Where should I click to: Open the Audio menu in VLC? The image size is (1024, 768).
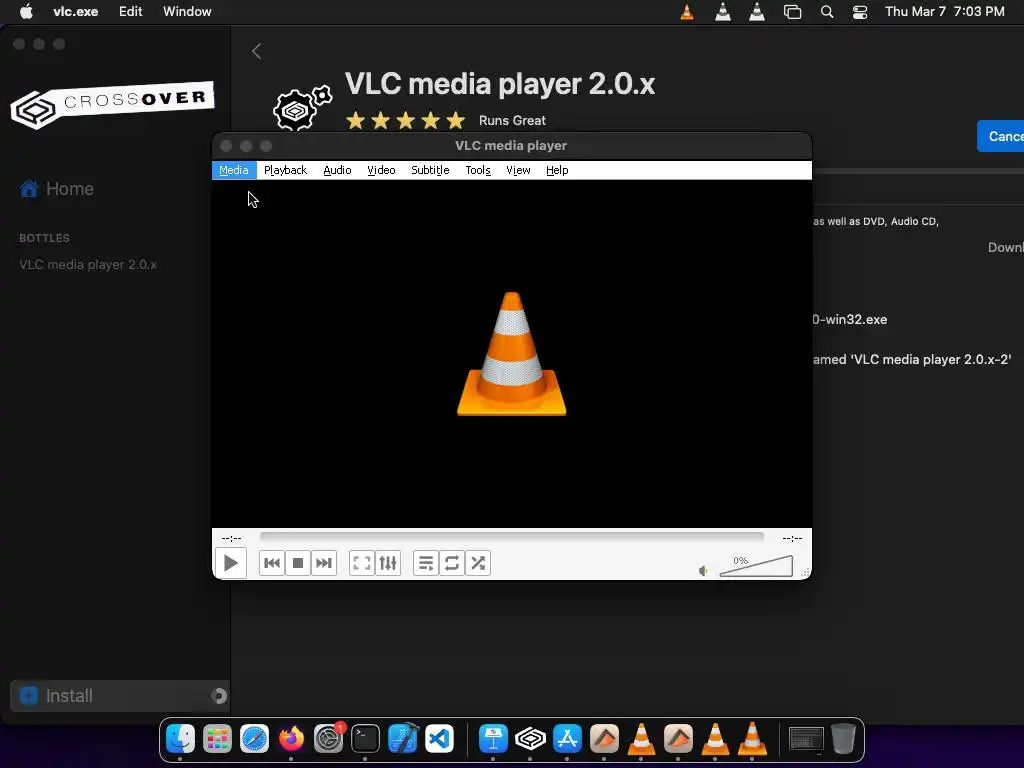[x=337, y=170]
